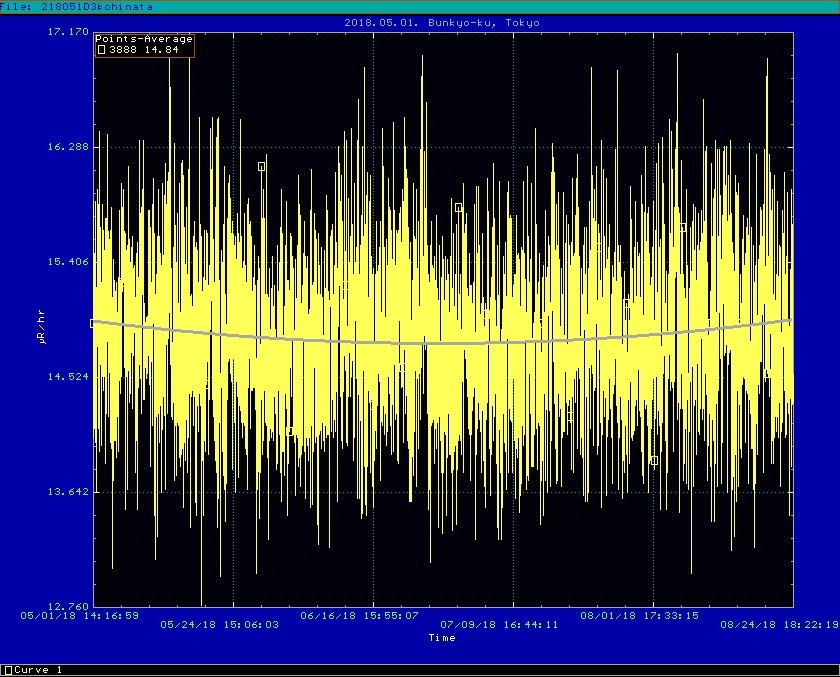Click the File 218051D3kohinata title text

pos(77,6)
